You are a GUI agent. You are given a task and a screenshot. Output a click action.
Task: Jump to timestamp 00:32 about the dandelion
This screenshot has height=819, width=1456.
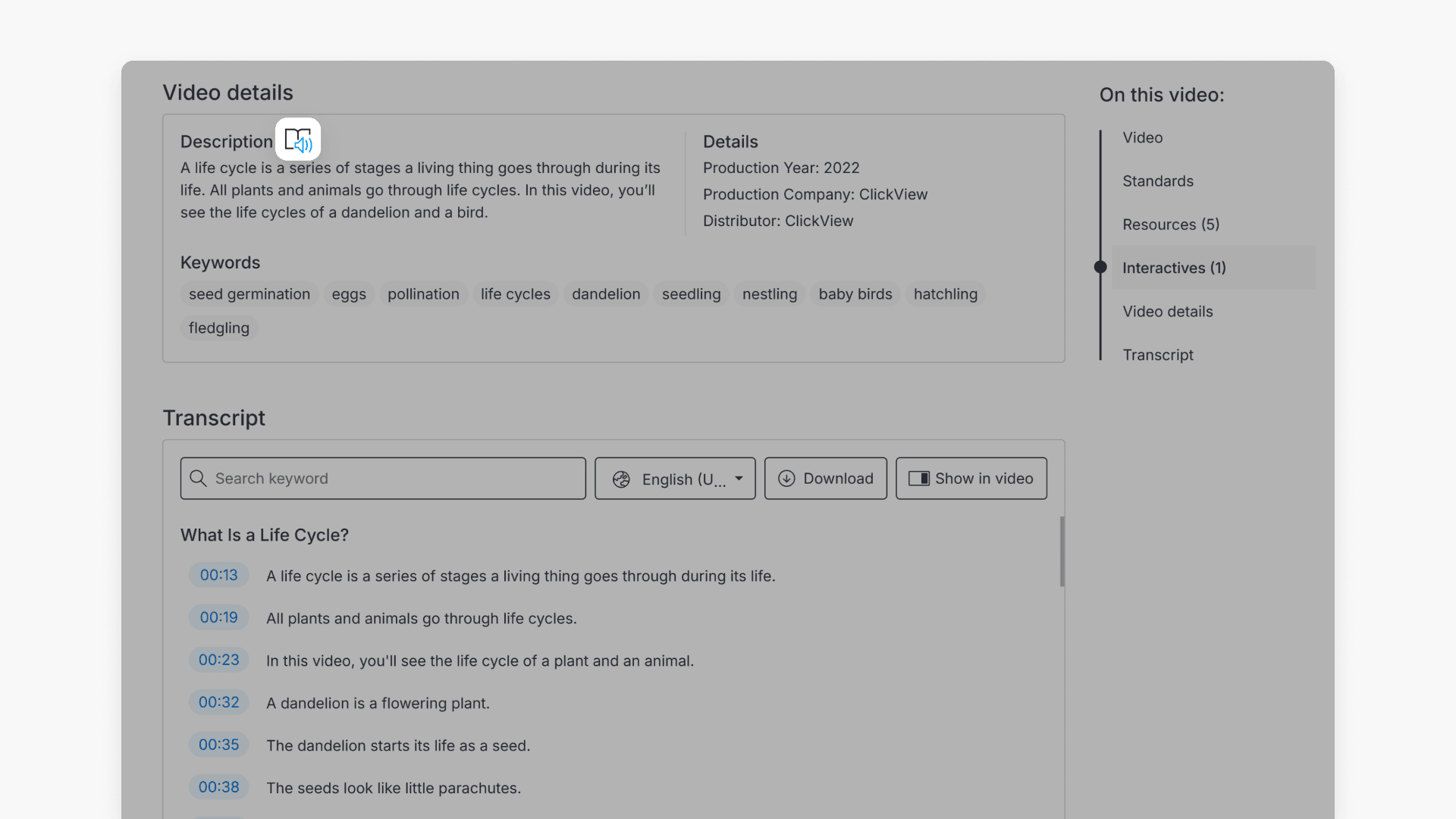[x=218, y=702]
